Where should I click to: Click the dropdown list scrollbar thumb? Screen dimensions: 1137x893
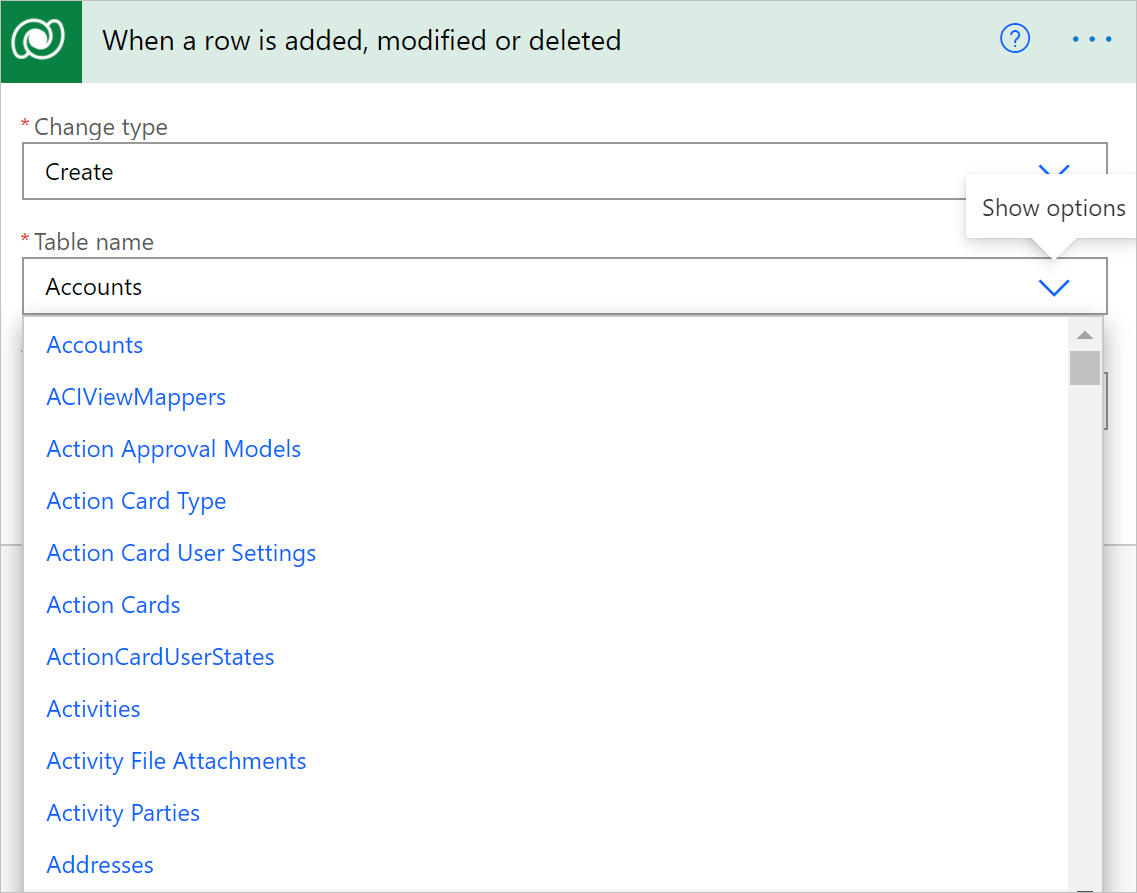click(1085, 368)
